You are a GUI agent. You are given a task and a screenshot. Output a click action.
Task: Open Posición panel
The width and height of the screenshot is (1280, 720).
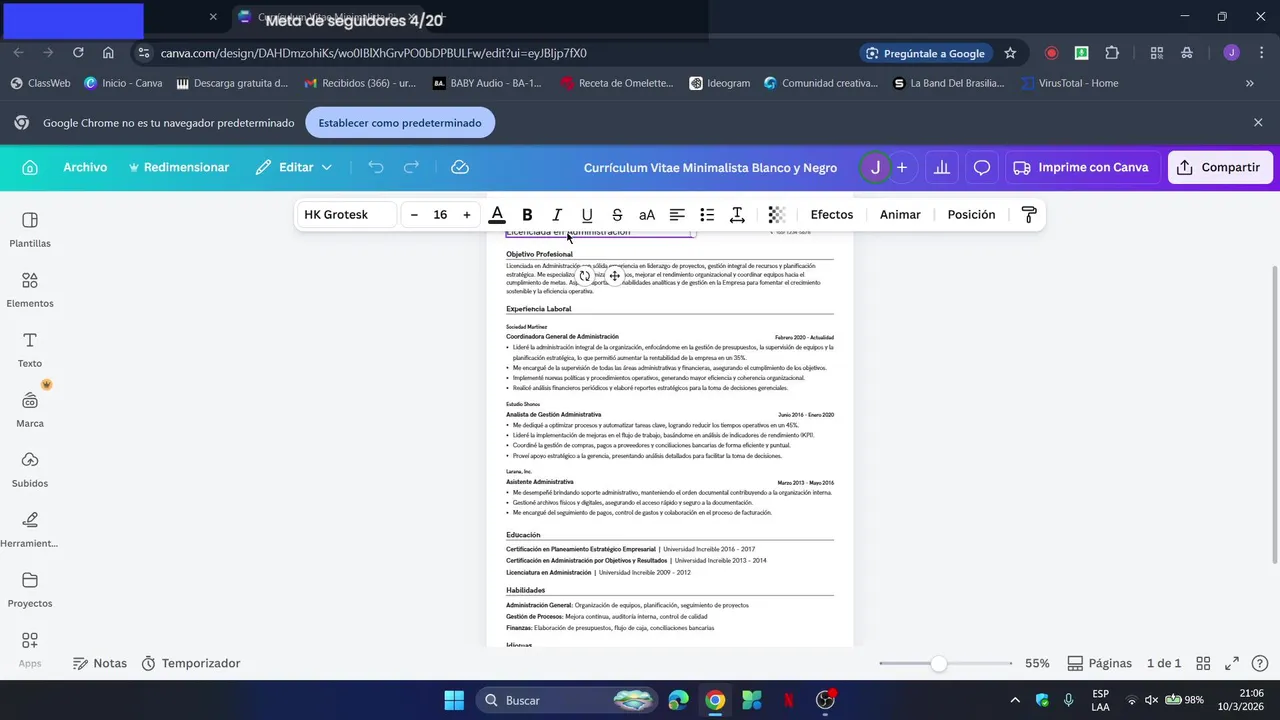pos(971,215)
